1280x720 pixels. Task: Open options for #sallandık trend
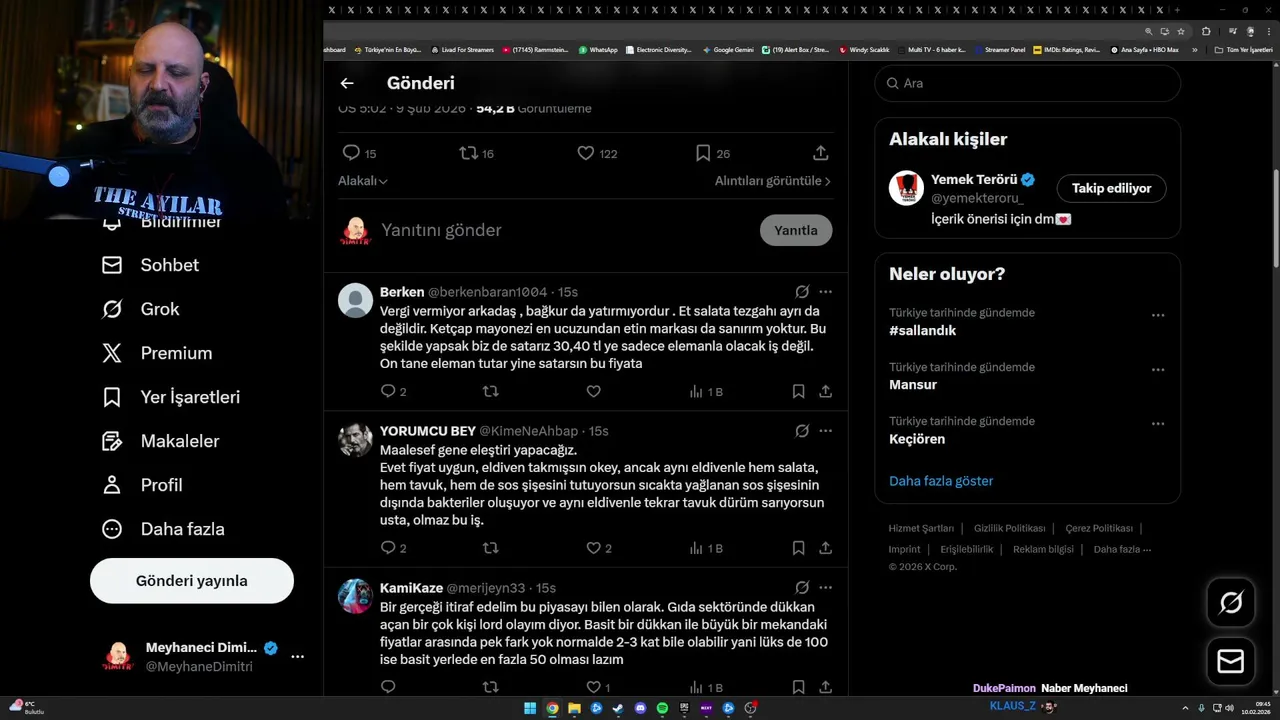(1158, 315)
